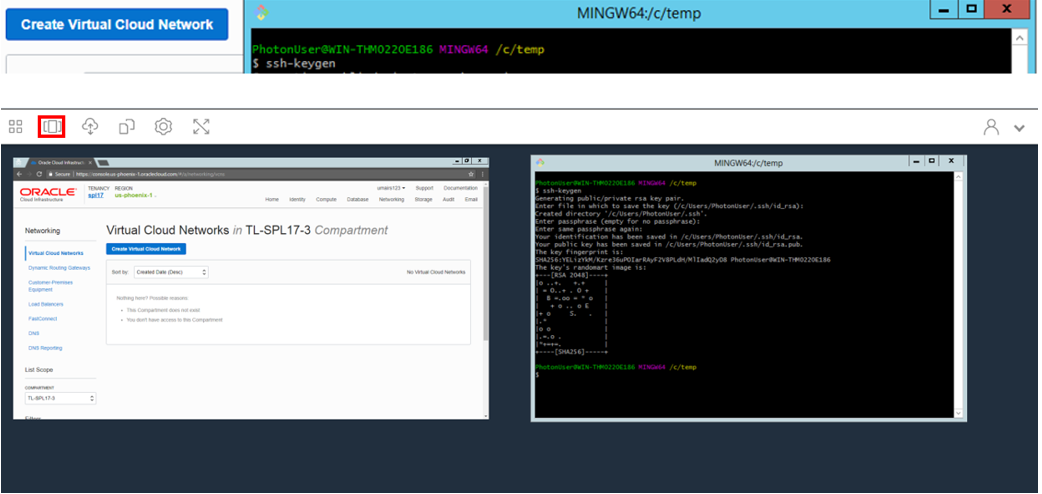Screen dimensions: 1042x494
Task: Open the Networking menu item
Action: [x=391, y=199]
